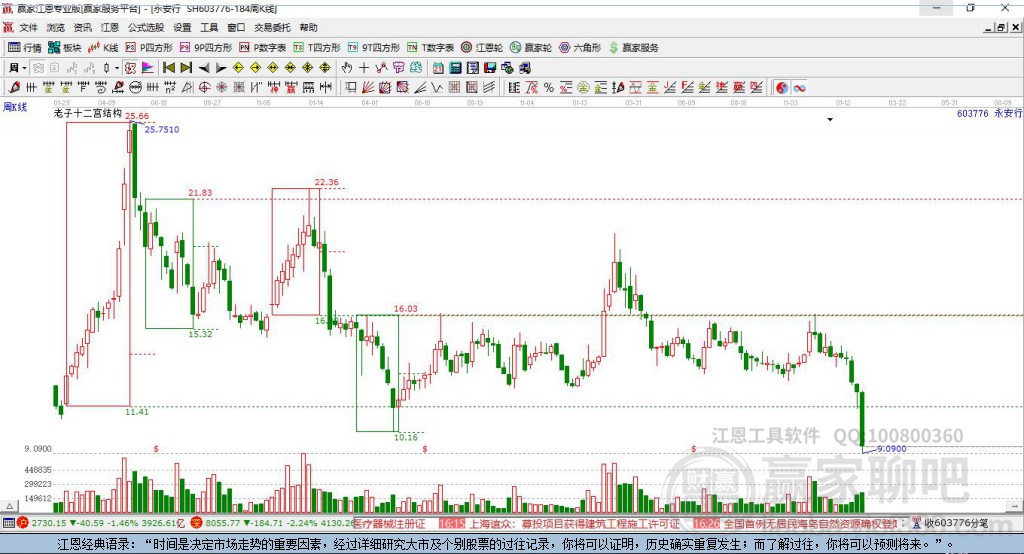Screen dimensions: 1024x554
Task: Jump to the first bar icon
Action: (x=168, y=67)
